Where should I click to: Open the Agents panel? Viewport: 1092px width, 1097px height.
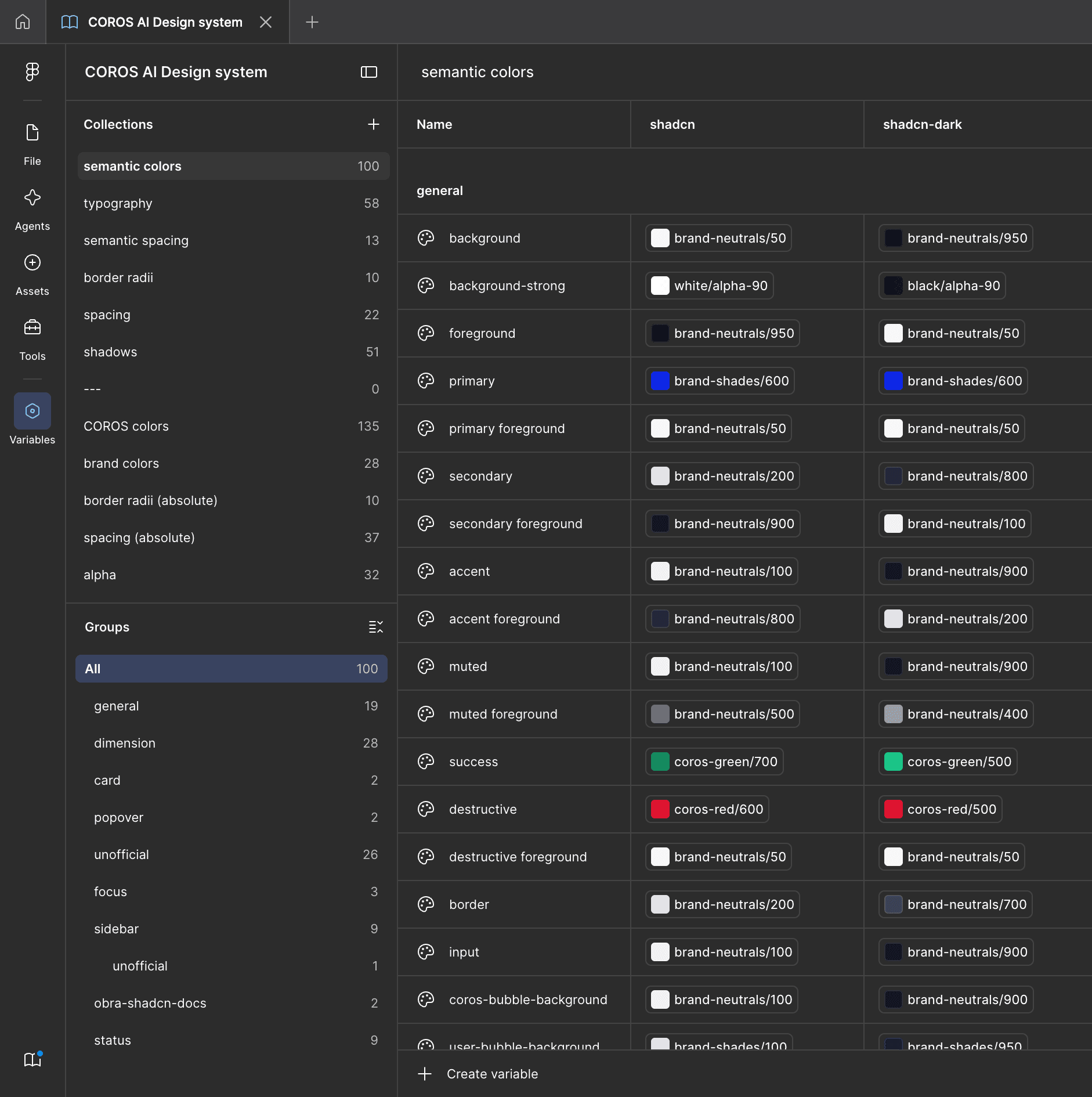click(x=32, y=210)
